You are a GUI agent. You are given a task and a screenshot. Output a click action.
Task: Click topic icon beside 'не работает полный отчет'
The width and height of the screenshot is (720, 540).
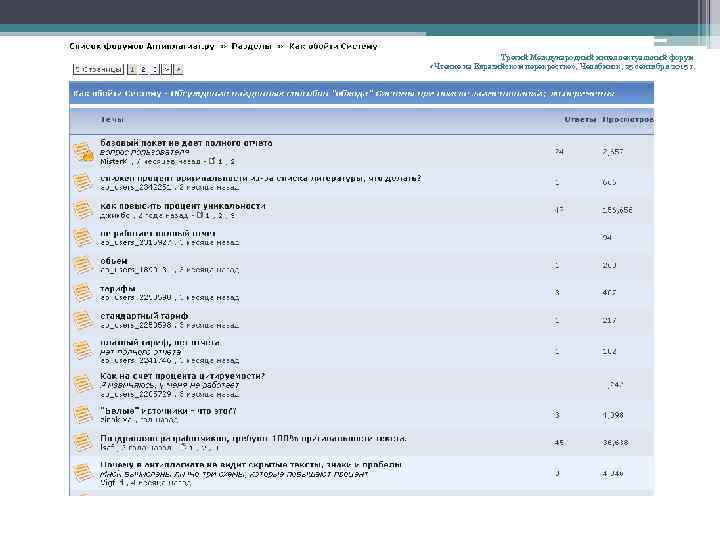pyautogui.click(x=83, y=237)
